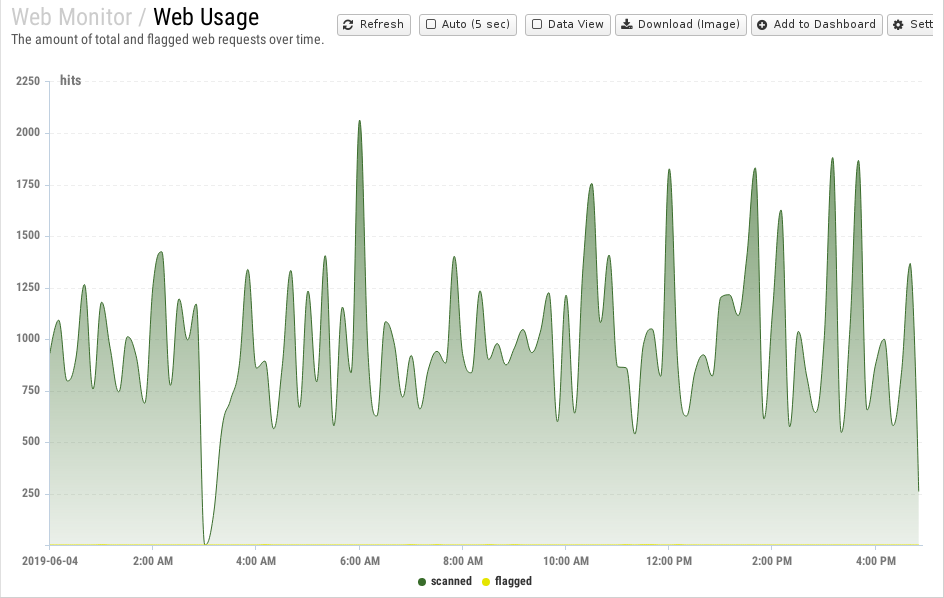Click the 8:00 AM axis label
Viewport: 944px width, 598px height.
(x=462, y=561)
